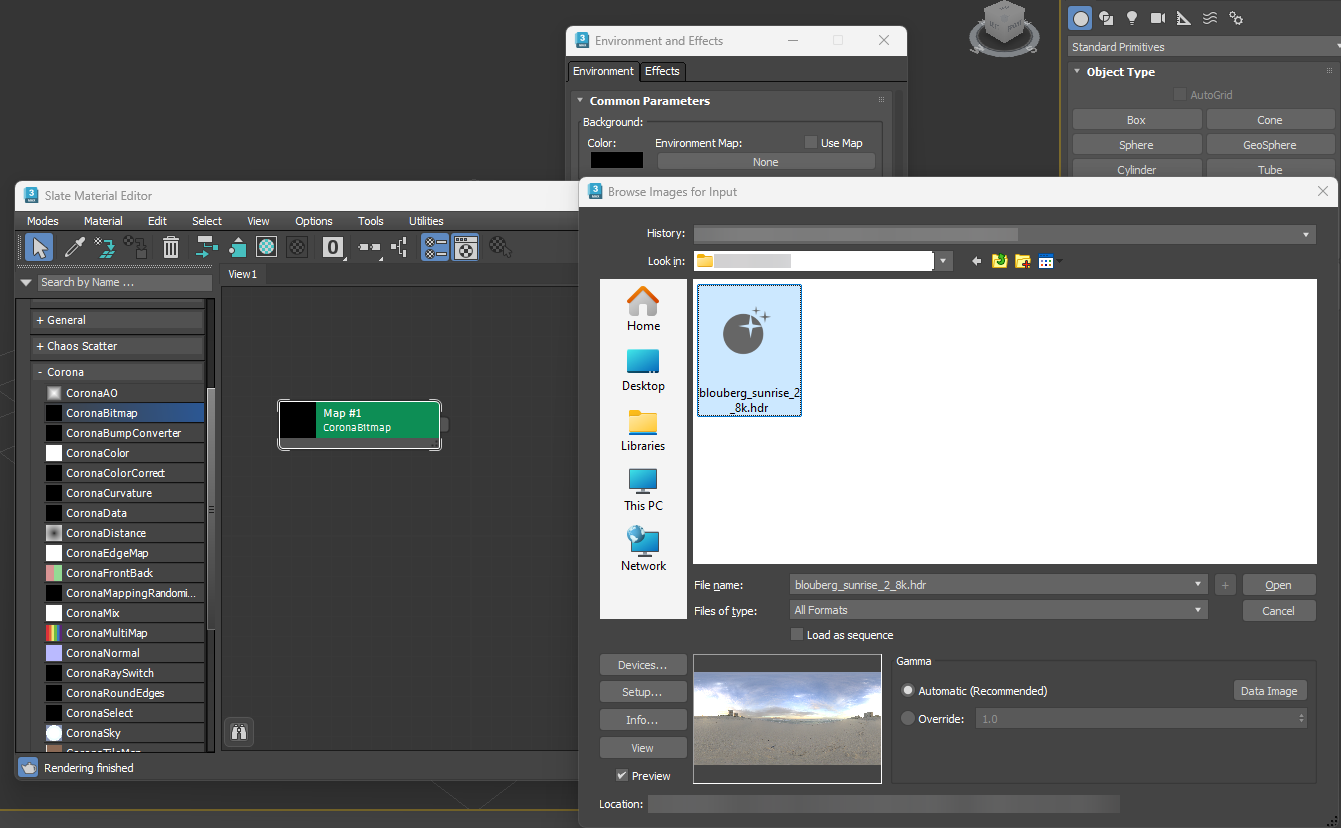The image size is (1341, 828).
Task: Open the Space Warps wave icon
Action: 1210,18
